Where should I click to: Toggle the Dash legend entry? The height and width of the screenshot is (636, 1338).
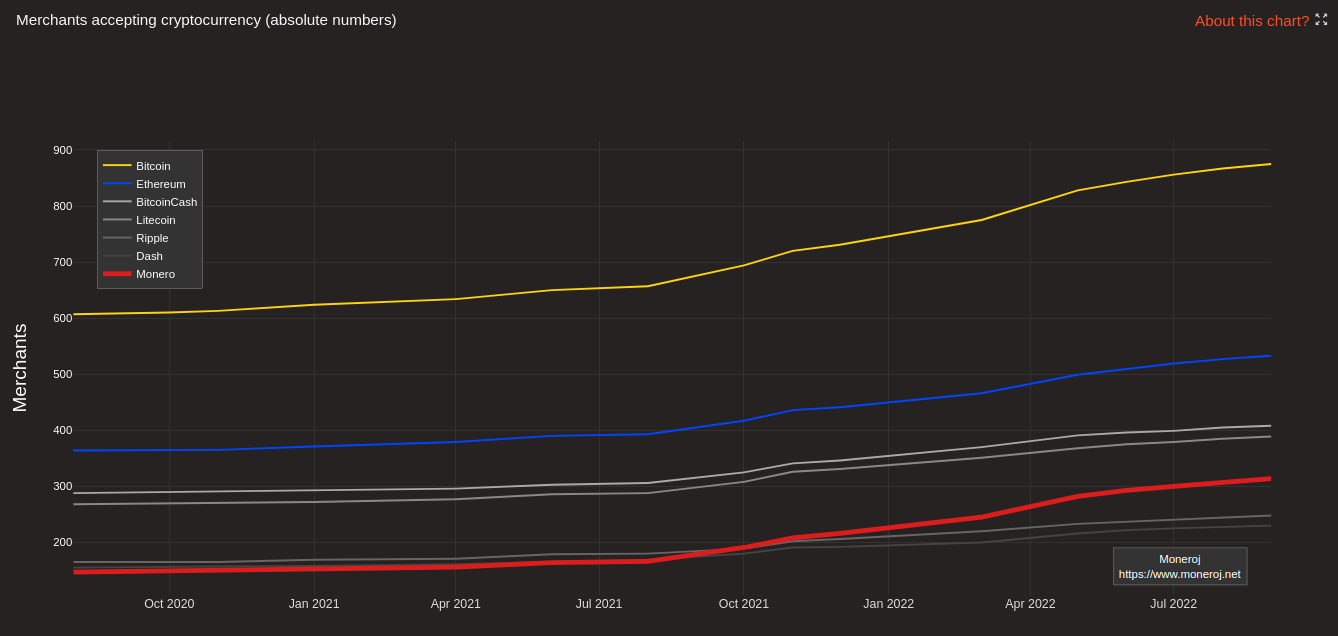click(x=150, y=256)
